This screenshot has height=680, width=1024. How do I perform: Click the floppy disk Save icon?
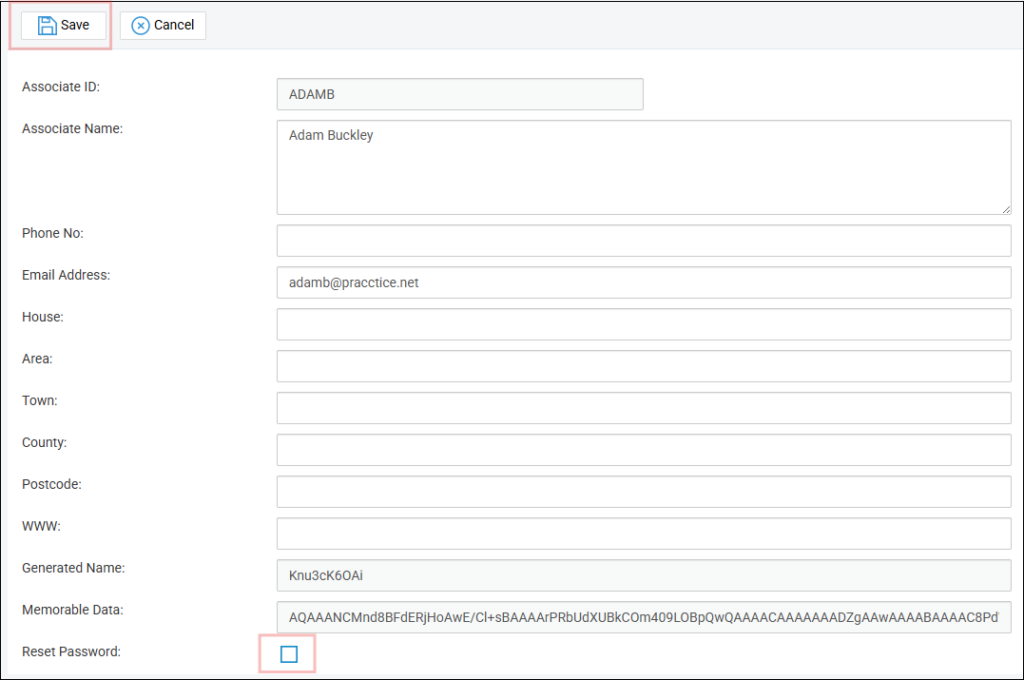pos(46,26)
